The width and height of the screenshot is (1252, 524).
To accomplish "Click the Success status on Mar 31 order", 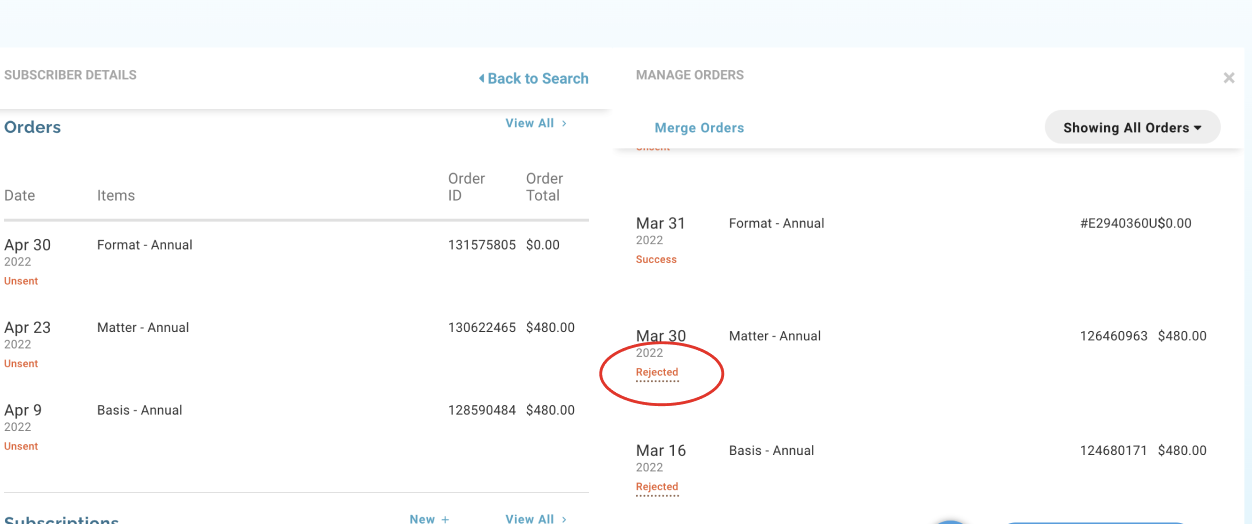I will click(x=656, y=260).
